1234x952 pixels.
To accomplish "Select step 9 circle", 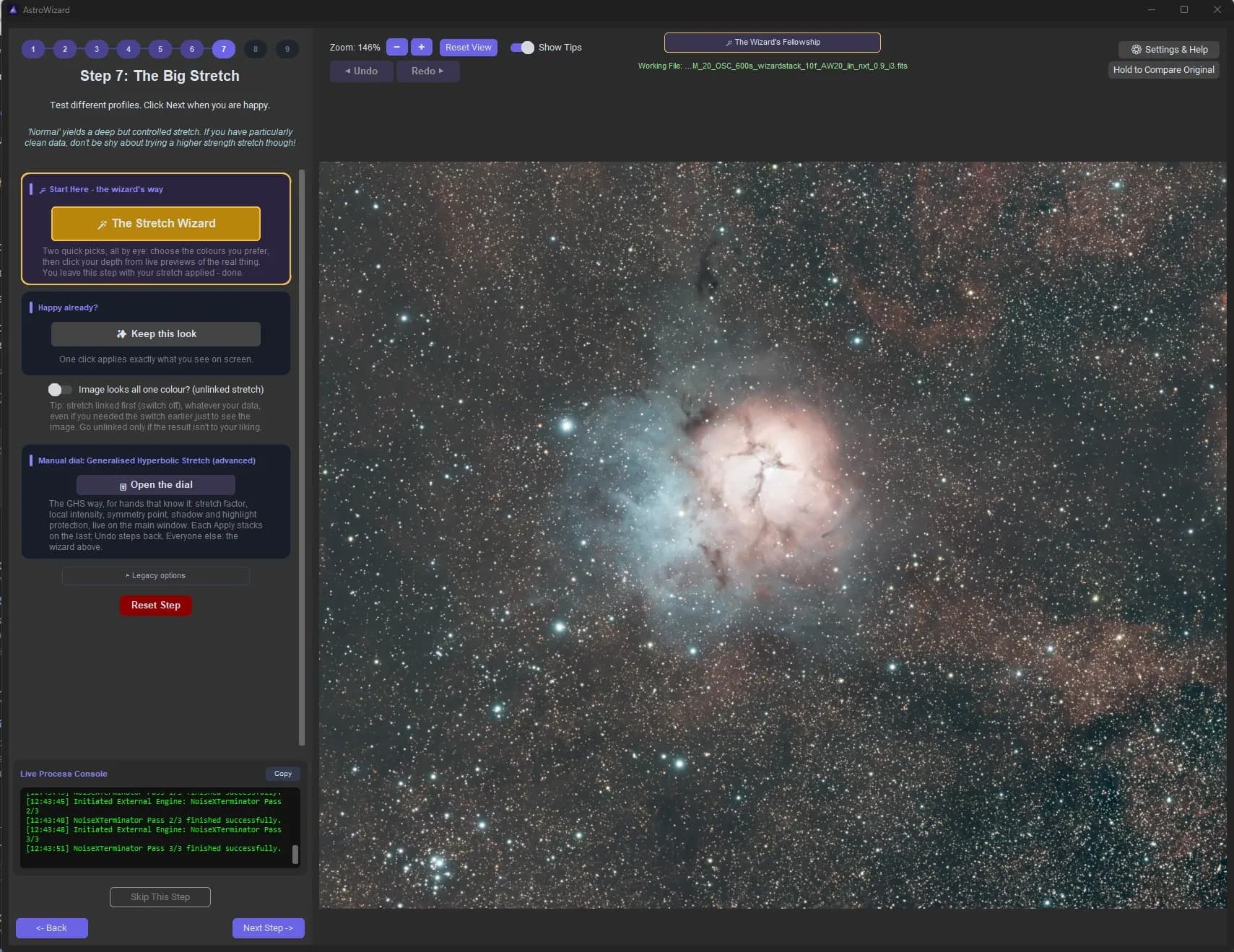I will point(287,49).
